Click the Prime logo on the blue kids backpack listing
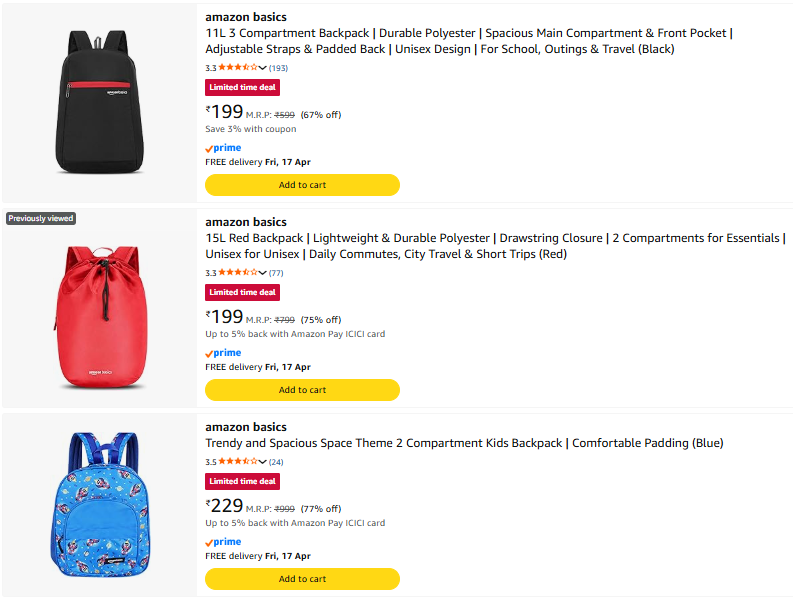The image size is (793, 599). 223,542
